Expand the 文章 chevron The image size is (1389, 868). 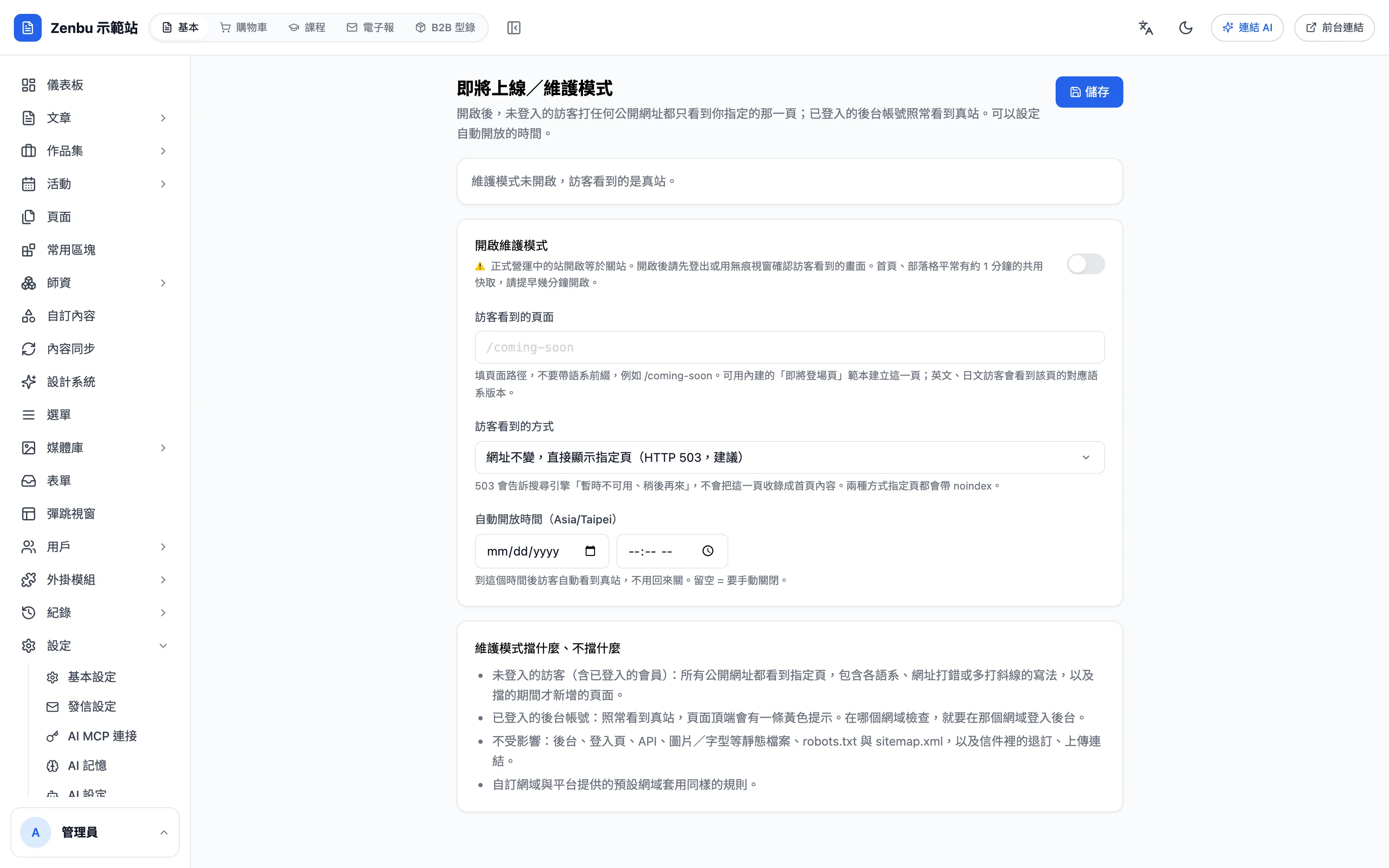click(163, 118)
